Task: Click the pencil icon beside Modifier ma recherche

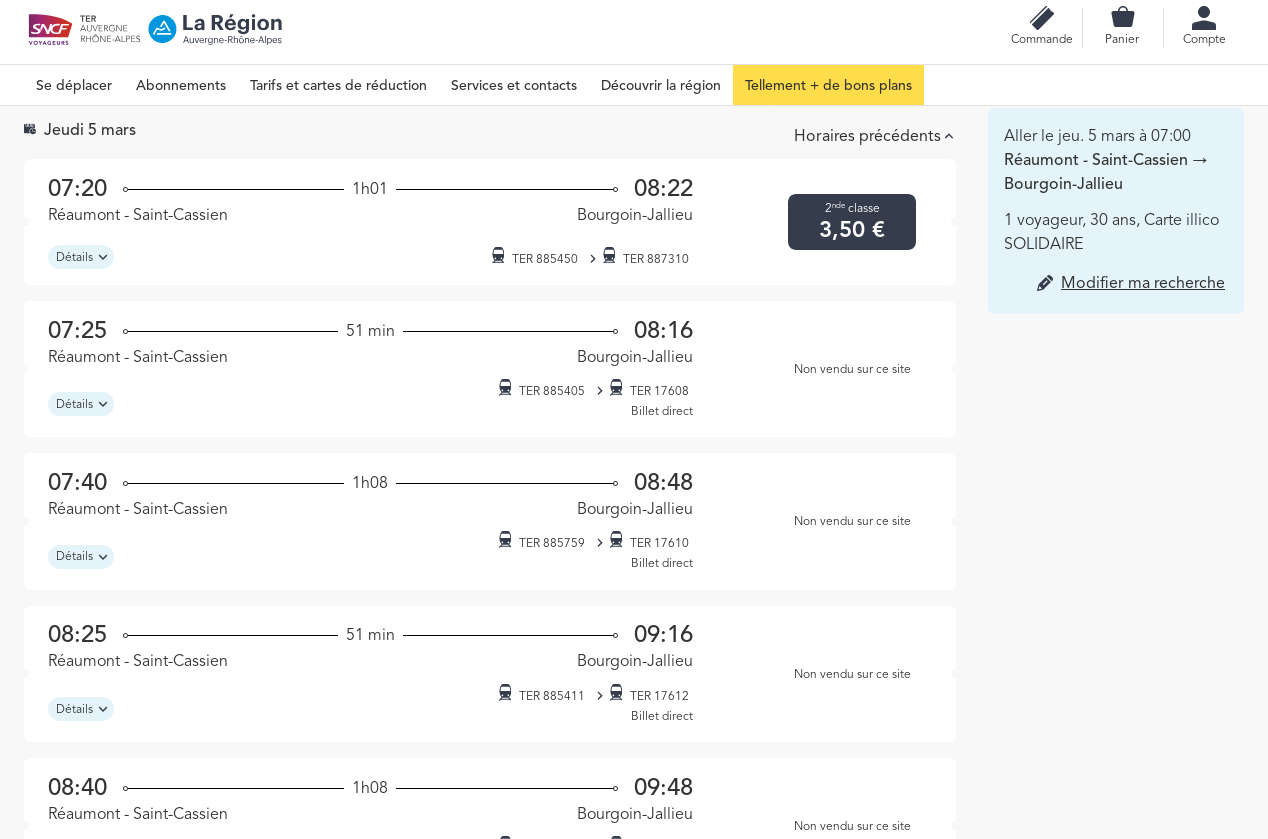Action: (1045, 283)
